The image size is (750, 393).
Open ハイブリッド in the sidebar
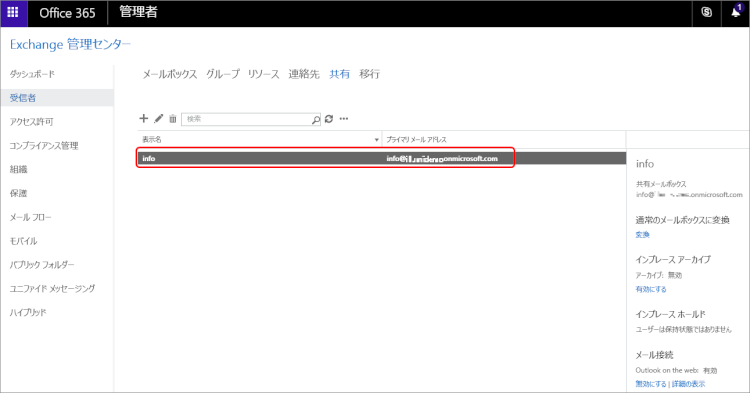coord(28,312)
